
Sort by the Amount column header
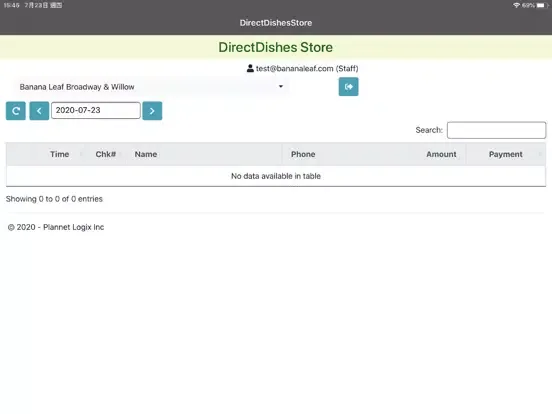click(441, 154)
